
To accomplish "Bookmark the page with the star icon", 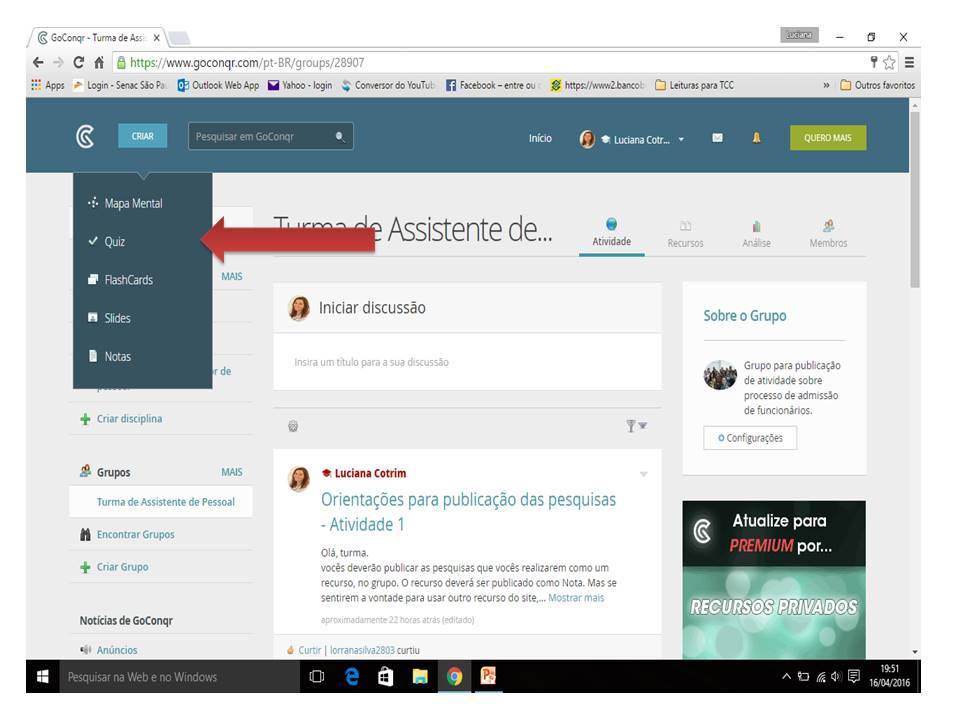I will coord(889,62).
